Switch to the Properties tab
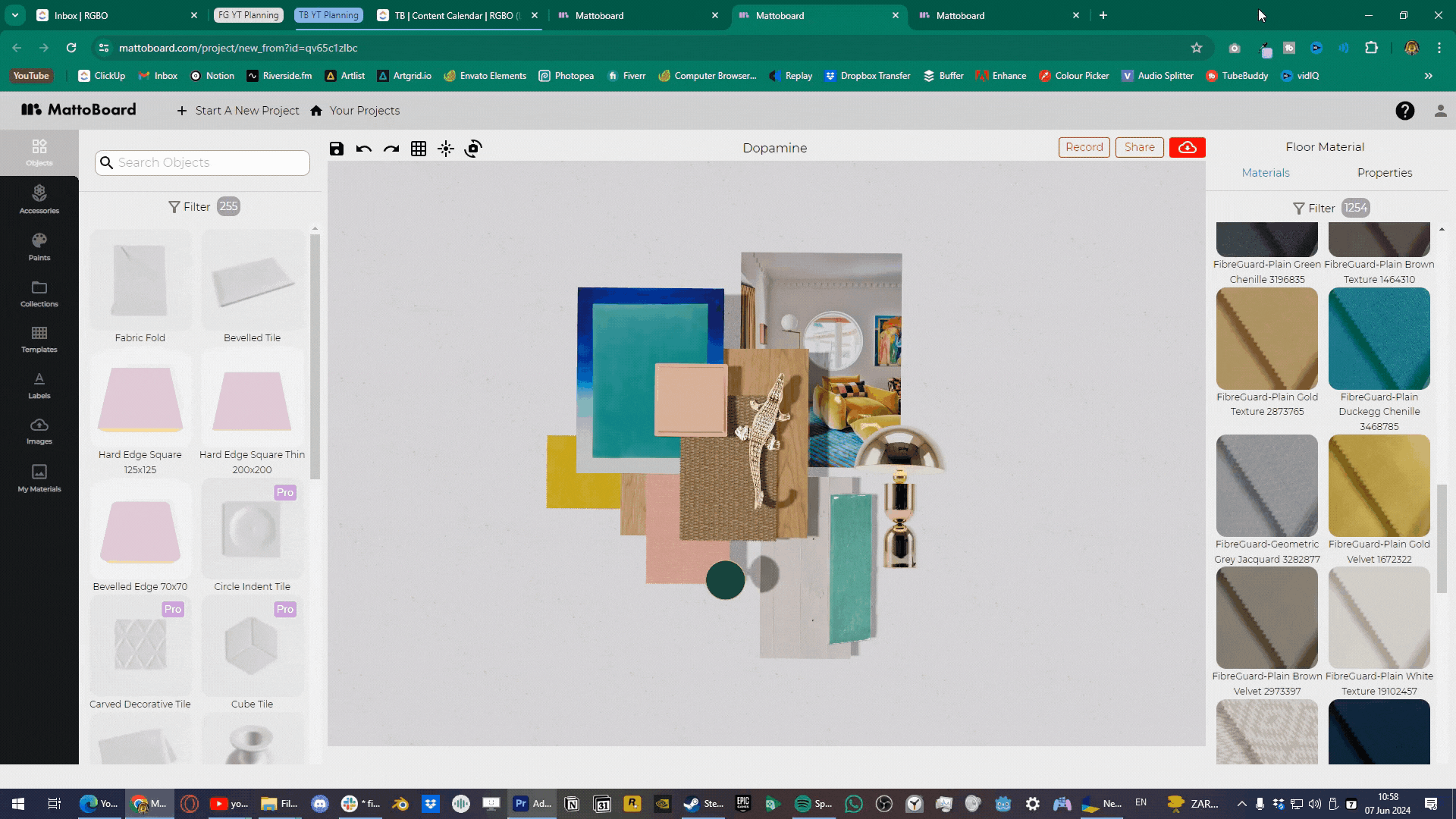This screenshot has width=1456, height=819. (1385, 173)
